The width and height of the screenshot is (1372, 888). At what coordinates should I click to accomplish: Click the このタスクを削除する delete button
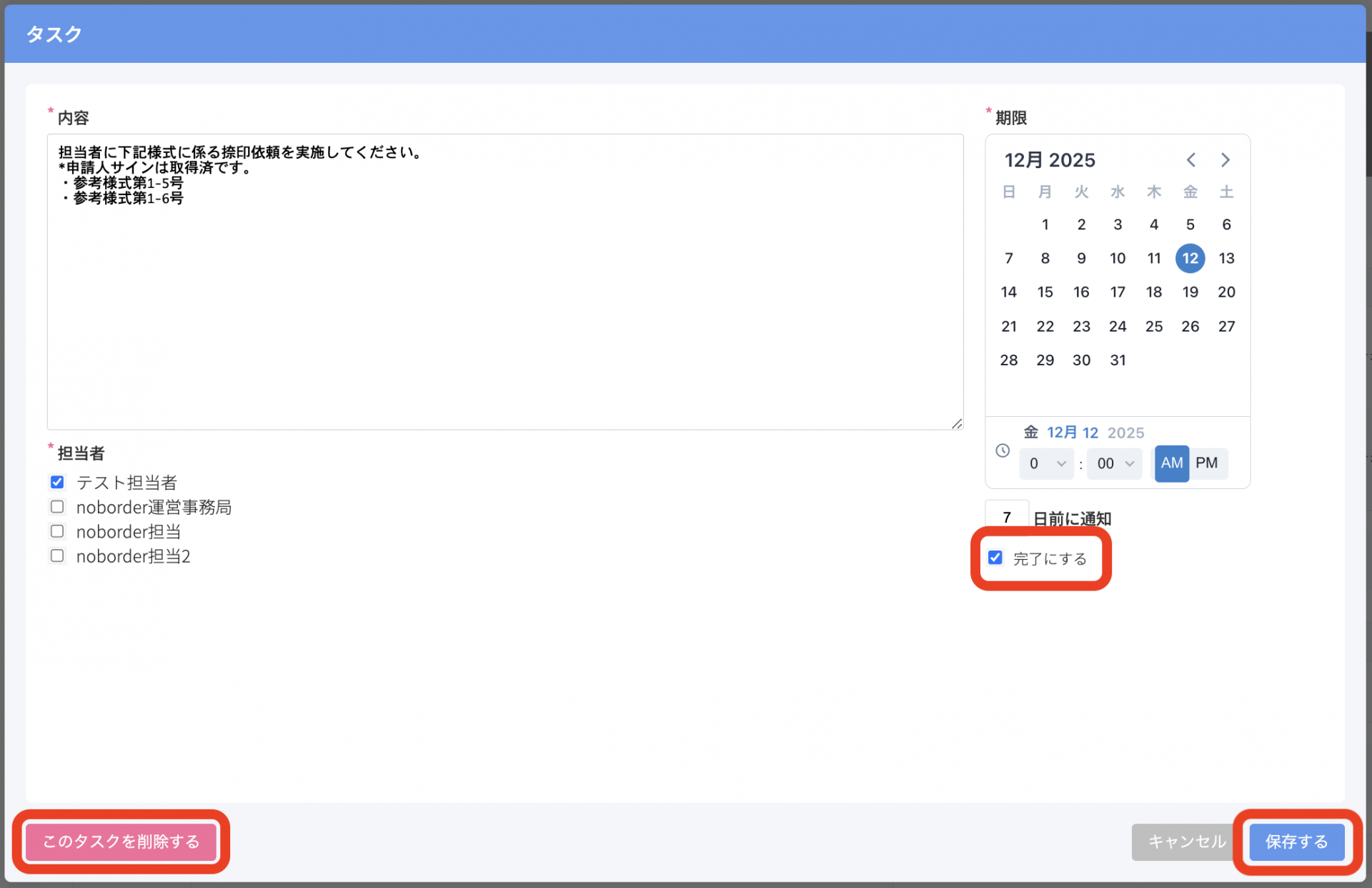pyautogui.click(x=121, y=842)
